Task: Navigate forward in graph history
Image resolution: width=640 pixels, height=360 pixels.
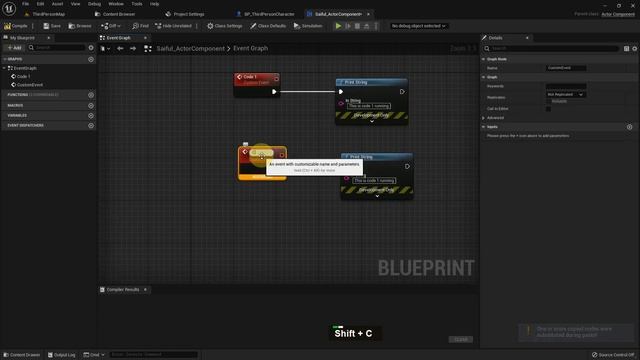Action: pos(133,48)
